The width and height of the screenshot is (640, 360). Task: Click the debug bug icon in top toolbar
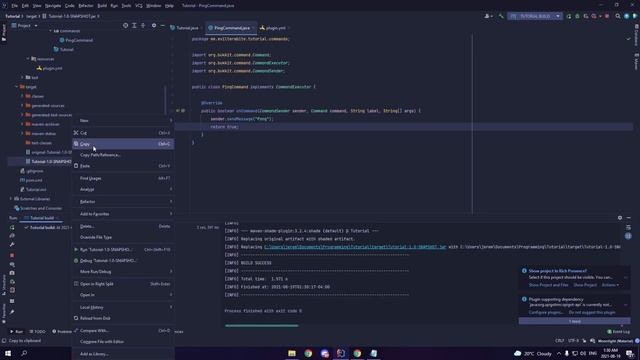tap(577, 16)
